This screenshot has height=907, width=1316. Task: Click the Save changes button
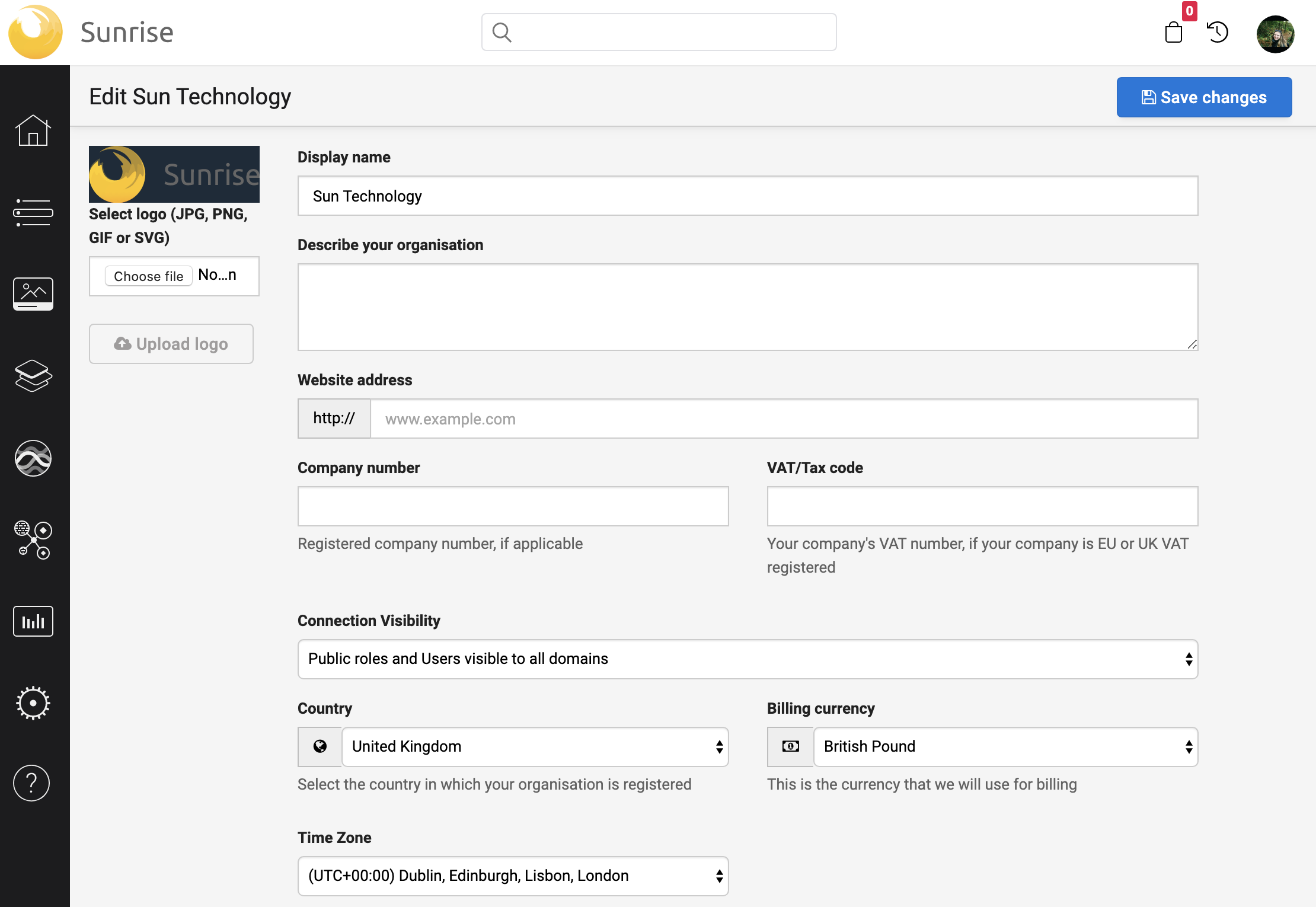click(x=1204, y=97)
